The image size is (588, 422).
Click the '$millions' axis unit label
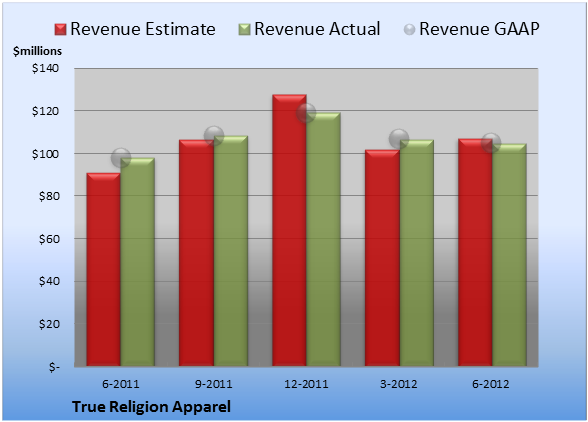tap(37, 51)
